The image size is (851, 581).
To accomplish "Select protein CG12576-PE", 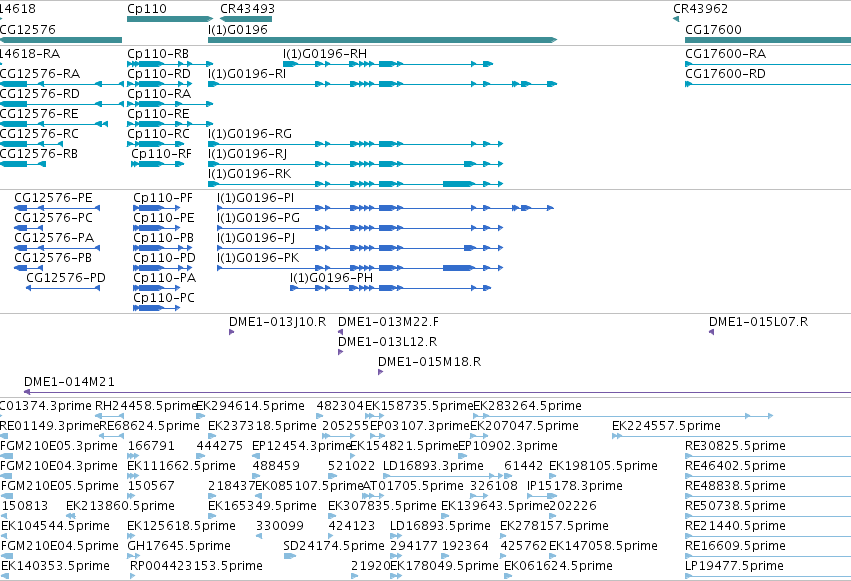I will click(57, 208).
